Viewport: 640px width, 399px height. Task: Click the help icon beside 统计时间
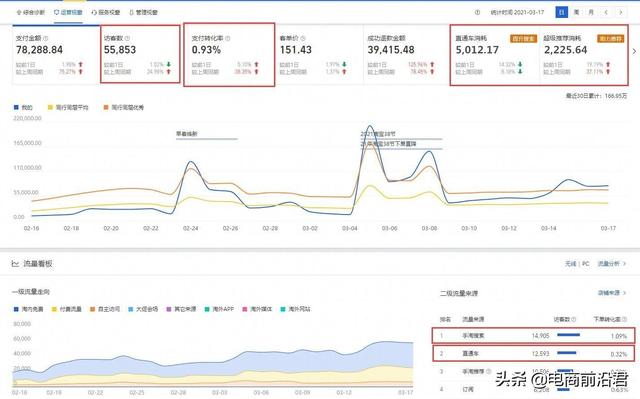click(x=477, y=12)
